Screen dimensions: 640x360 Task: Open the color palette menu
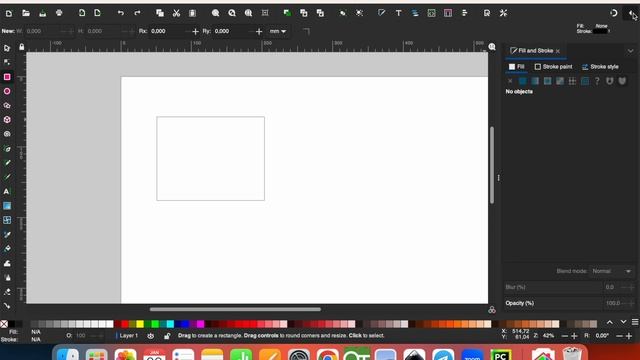point(635,322)
